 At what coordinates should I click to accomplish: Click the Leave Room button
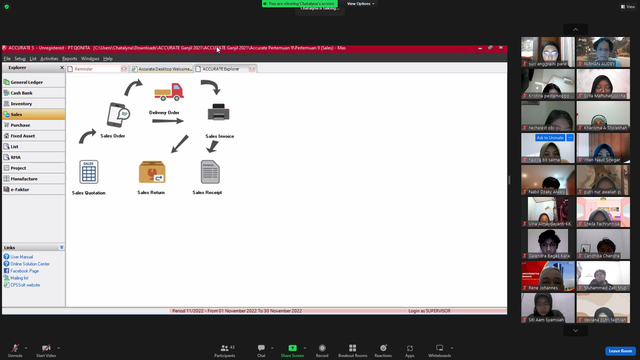pos(620,351)
